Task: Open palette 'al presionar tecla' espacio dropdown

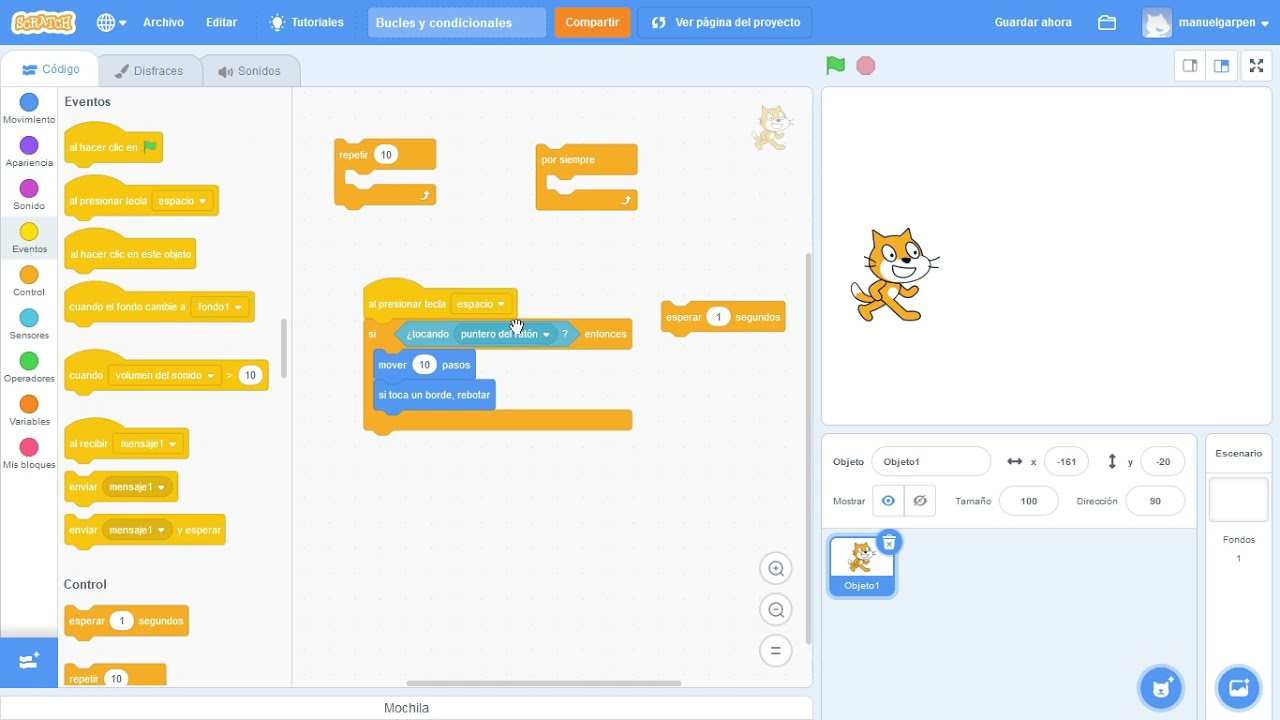Action: point(184,201)
